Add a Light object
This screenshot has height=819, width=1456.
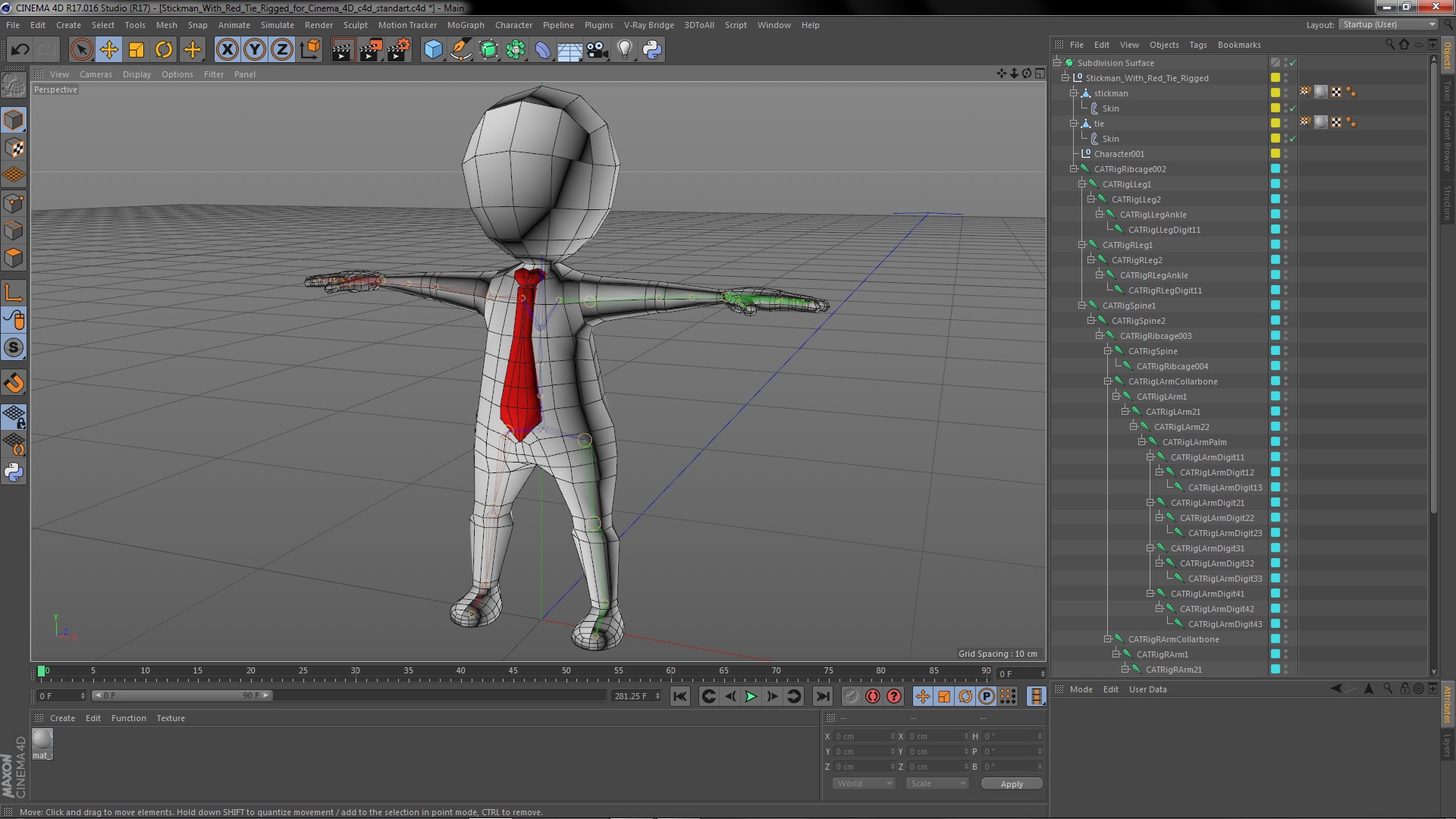625,50
